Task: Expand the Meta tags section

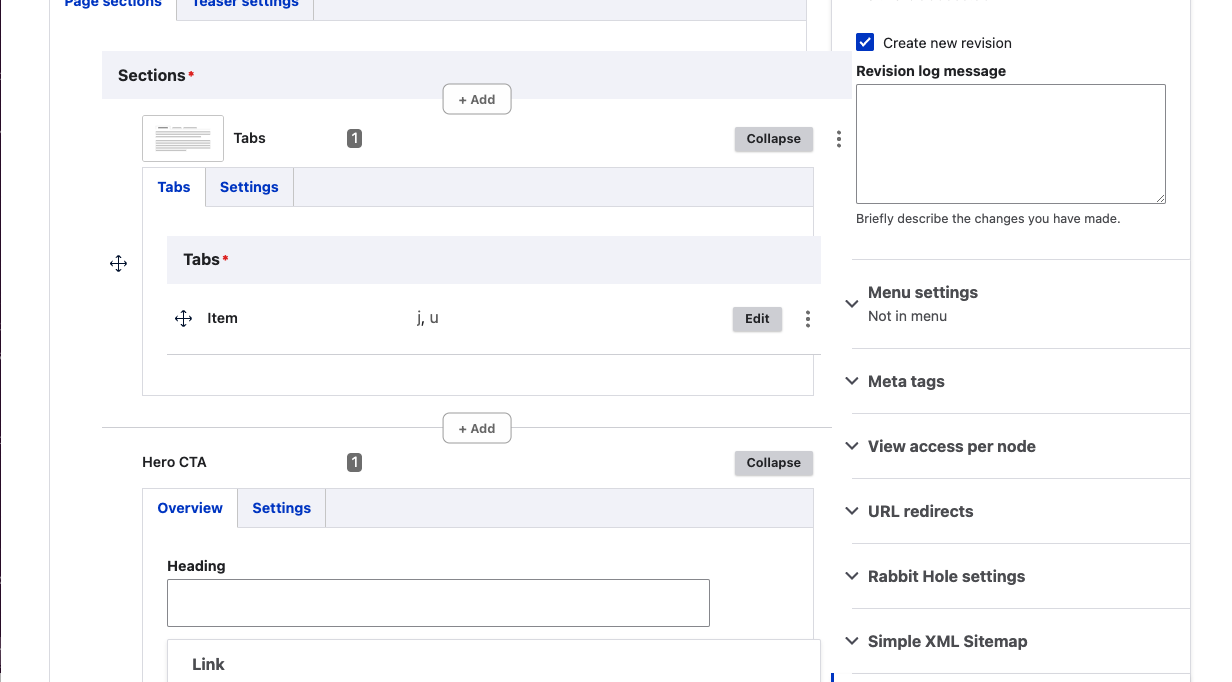Action: tap(906, 381)
